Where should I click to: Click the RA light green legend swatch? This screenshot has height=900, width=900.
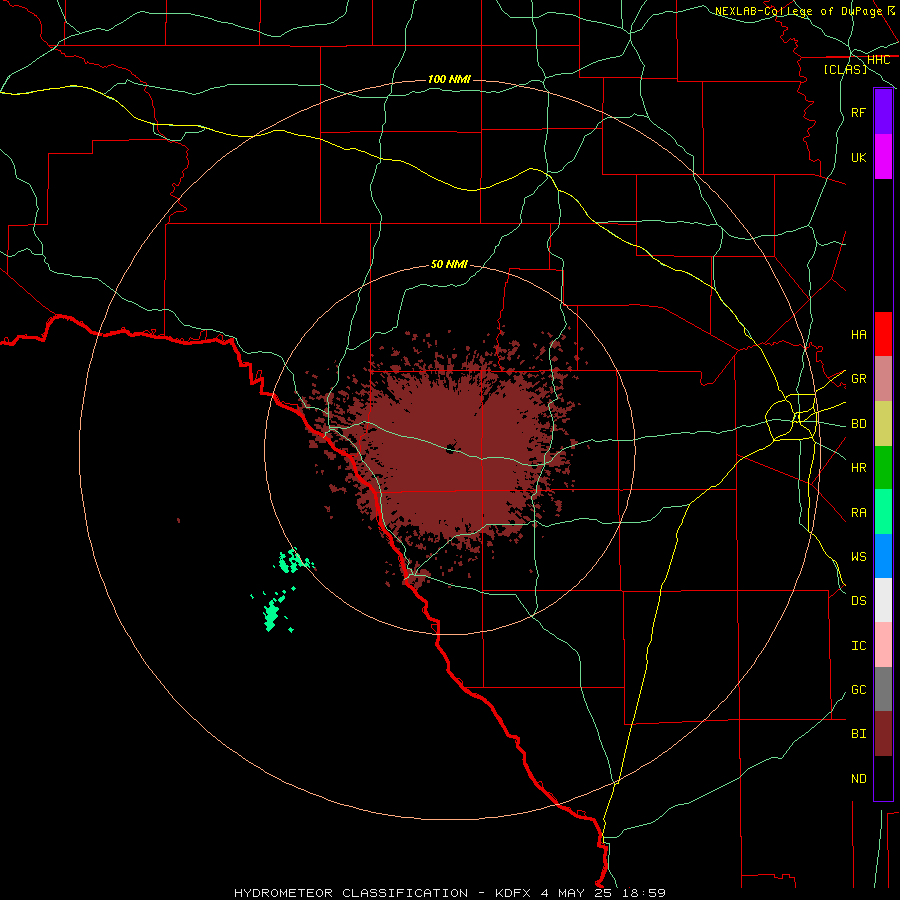(883, 512)
